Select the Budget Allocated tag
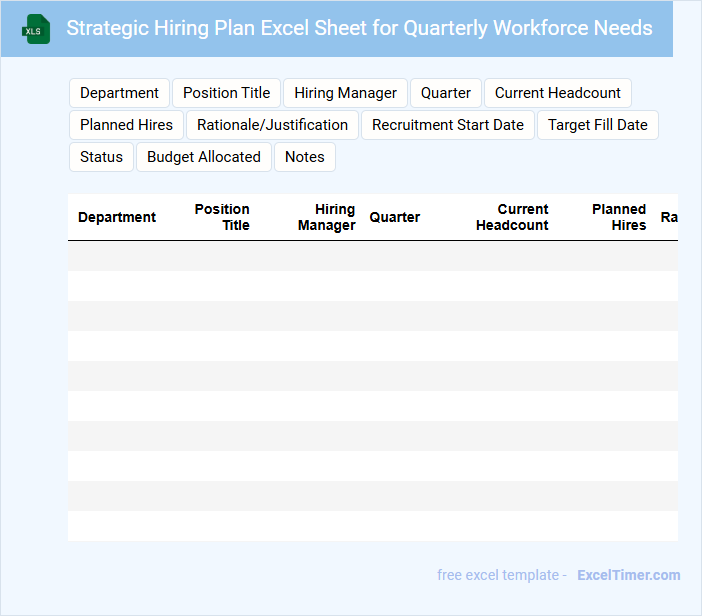The width and height of the screenshot is (702, 616). 203,157
